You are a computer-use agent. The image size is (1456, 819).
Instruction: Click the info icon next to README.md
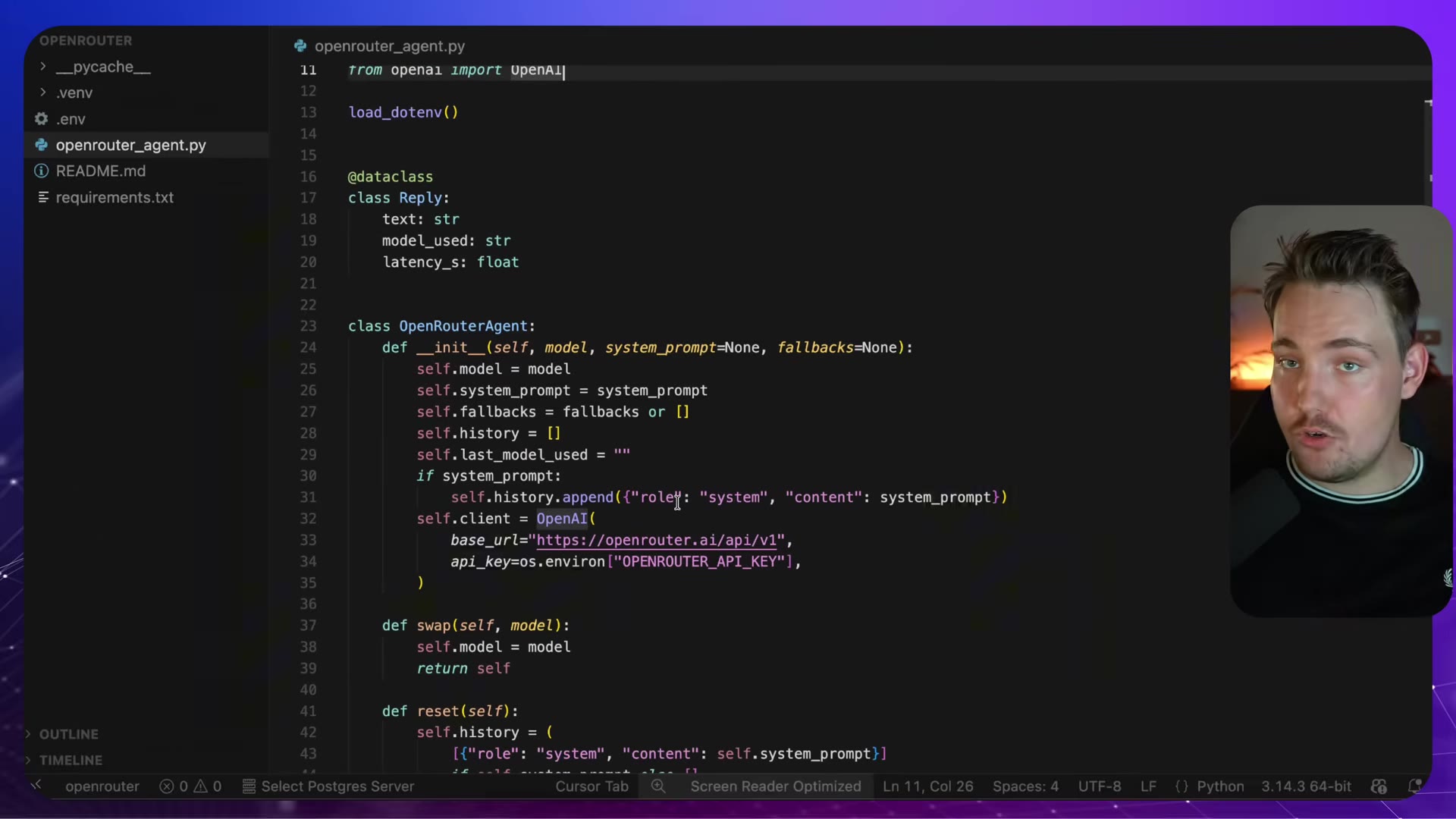[42, 171]
